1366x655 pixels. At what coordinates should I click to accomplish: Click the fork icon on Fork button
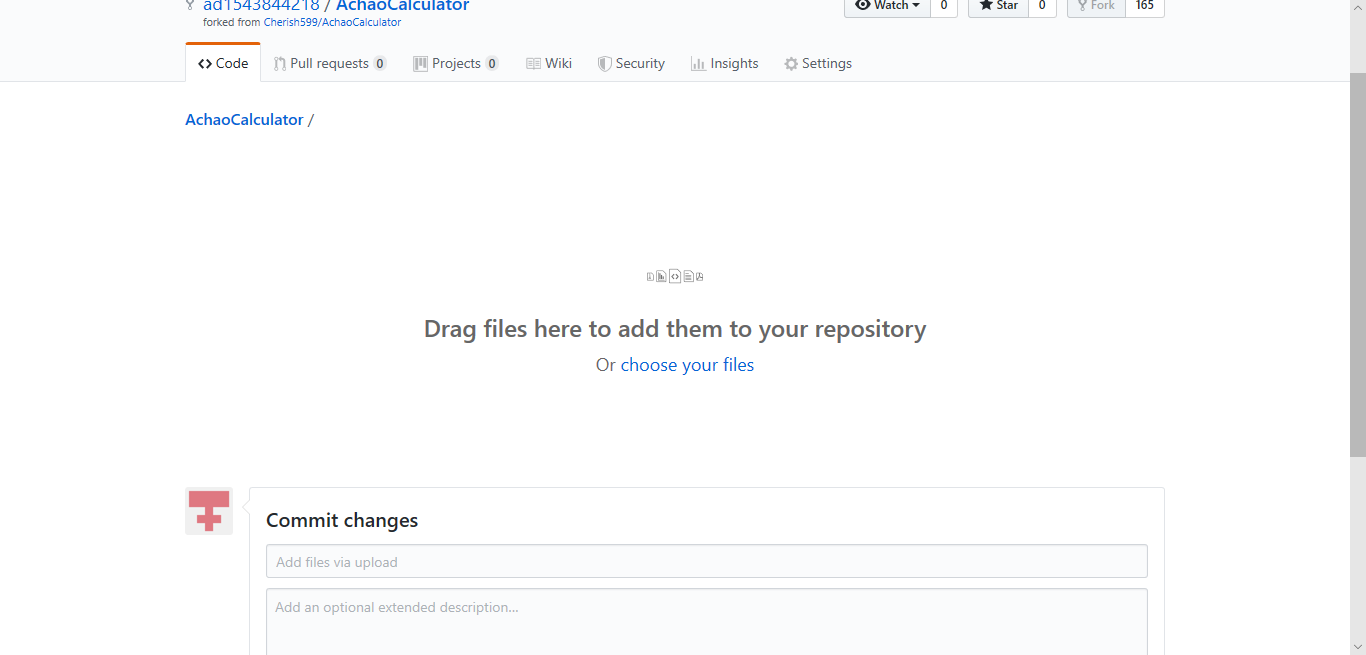(1082, 5)
